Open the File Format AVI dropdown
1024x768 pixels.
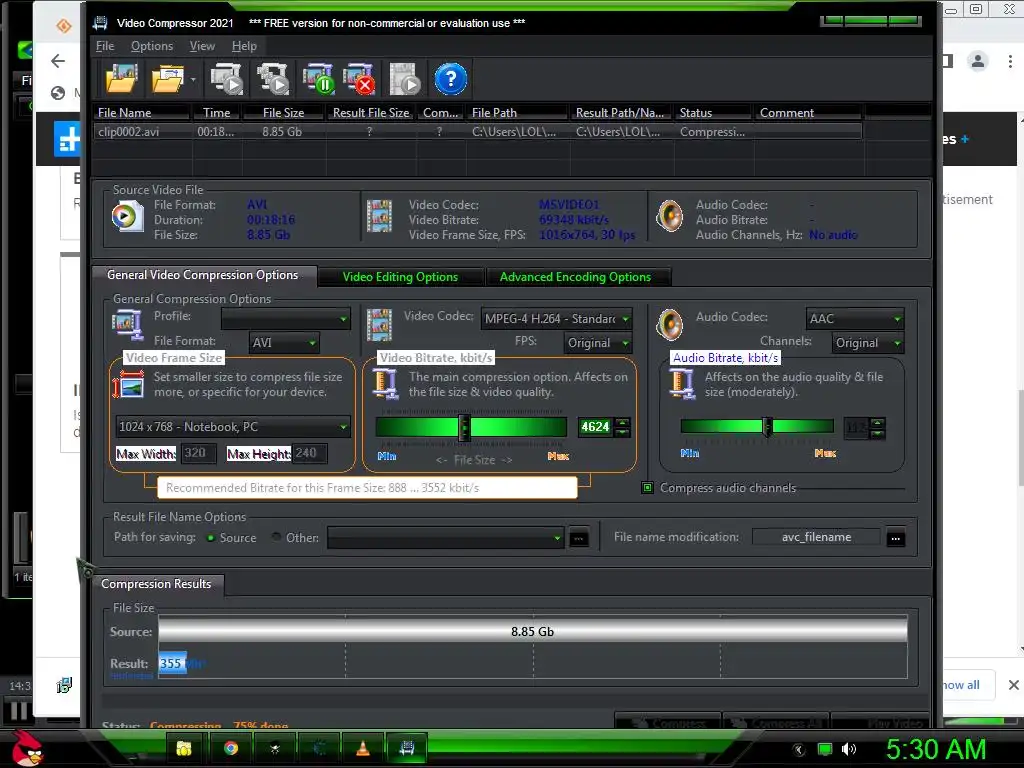284,343
